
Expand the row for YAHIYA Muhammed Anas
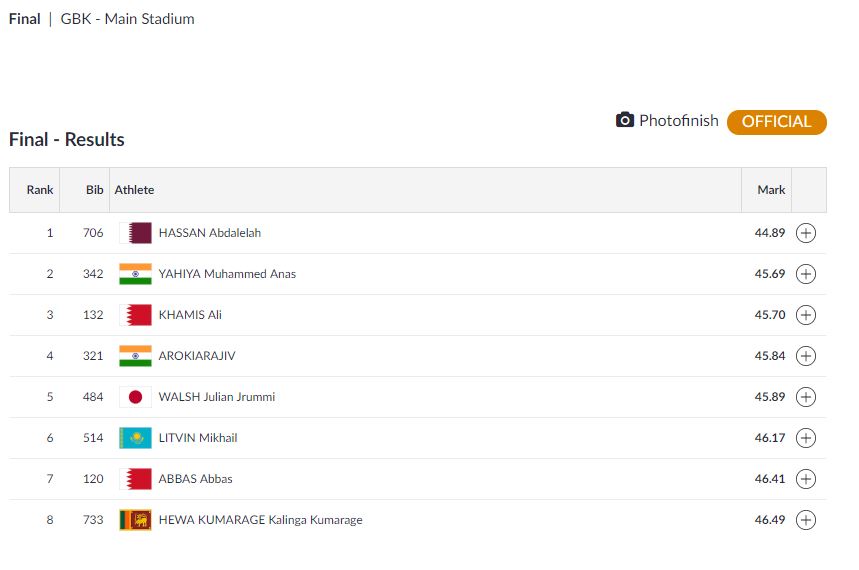806,274
